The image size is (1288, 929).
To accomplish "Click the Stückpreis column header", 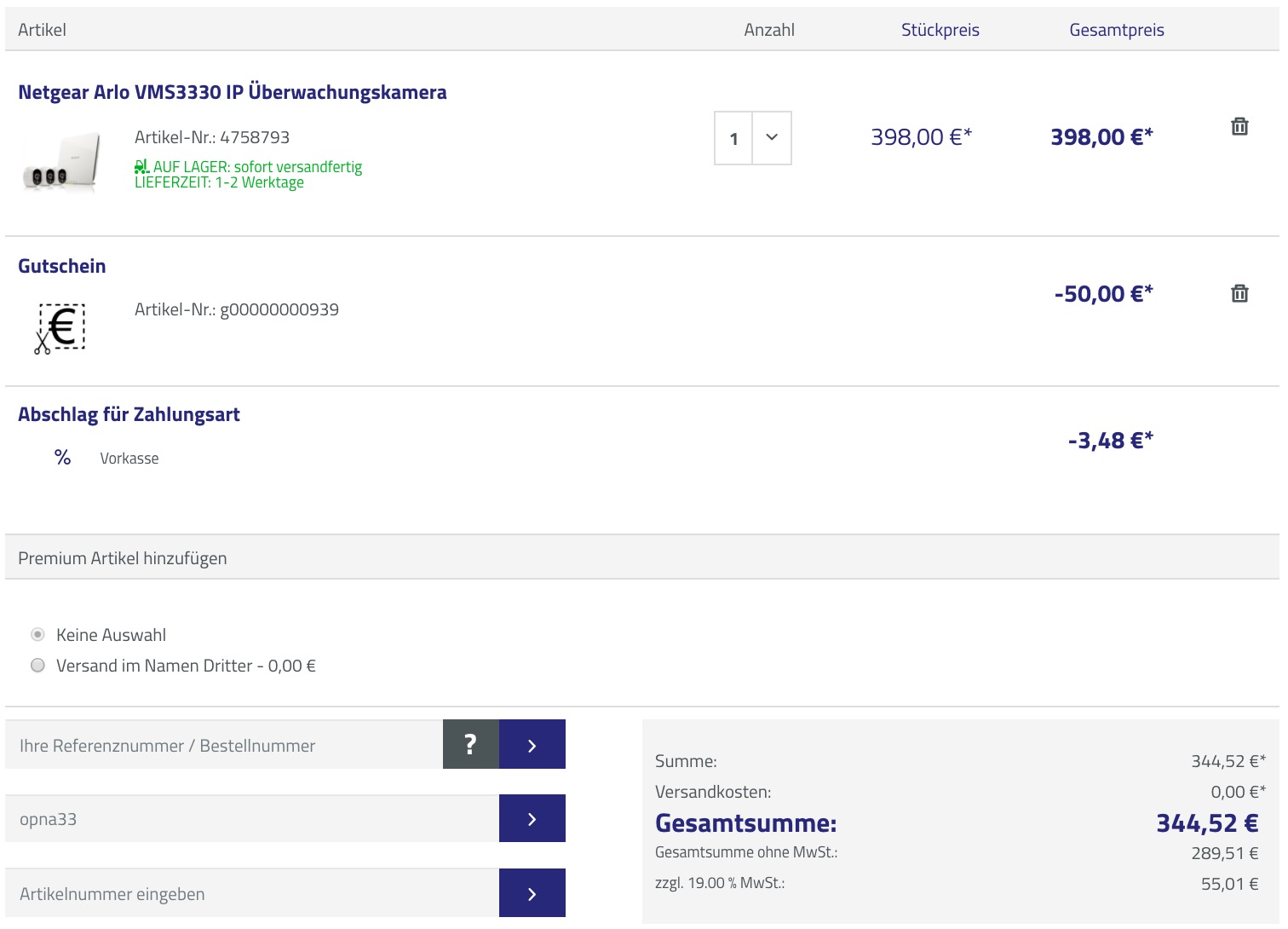I will pyautogui.click(x=940, y=30).
